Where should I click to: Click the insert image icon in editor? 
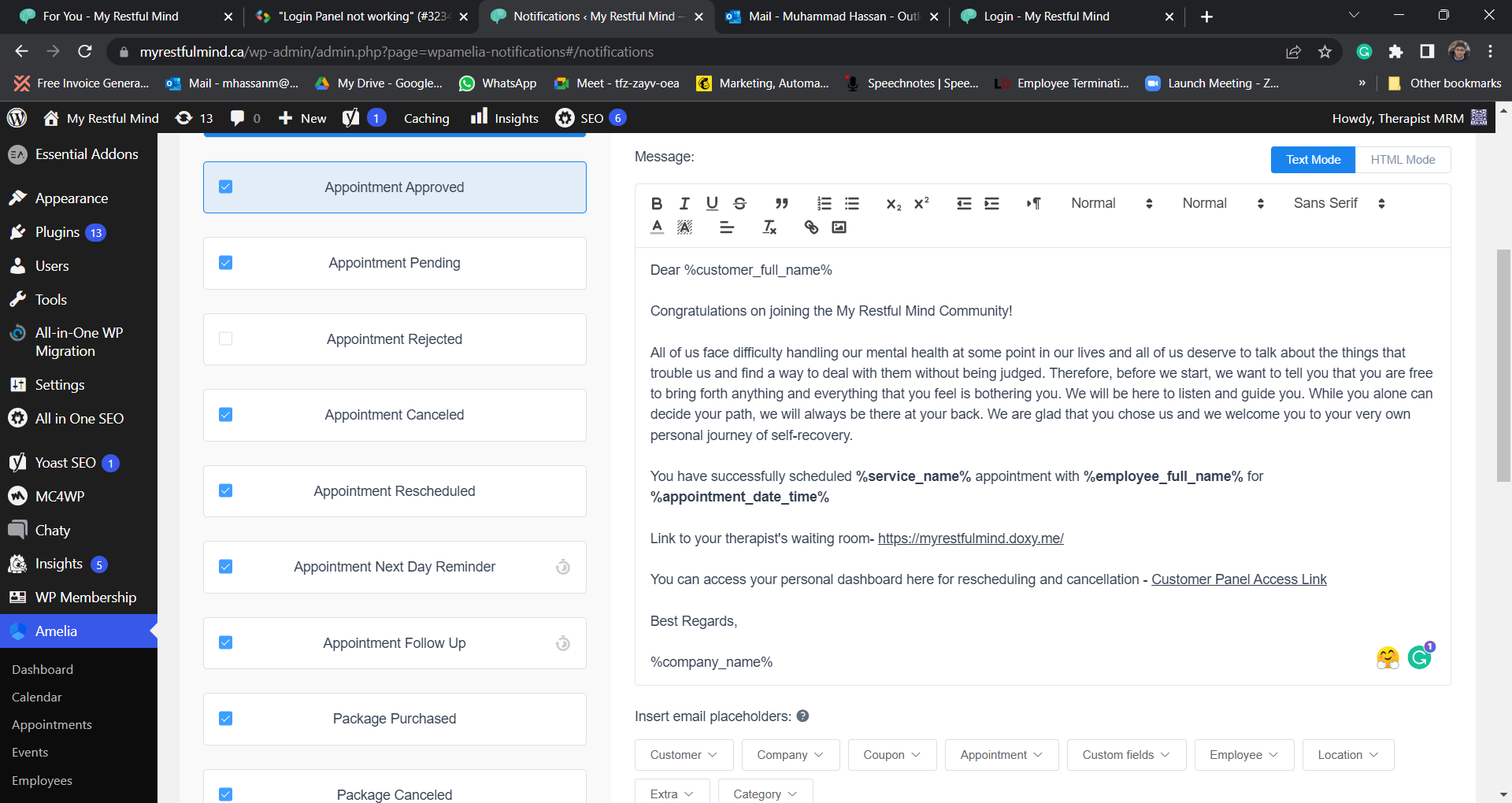pyautogui.click(x=839, y=228)
